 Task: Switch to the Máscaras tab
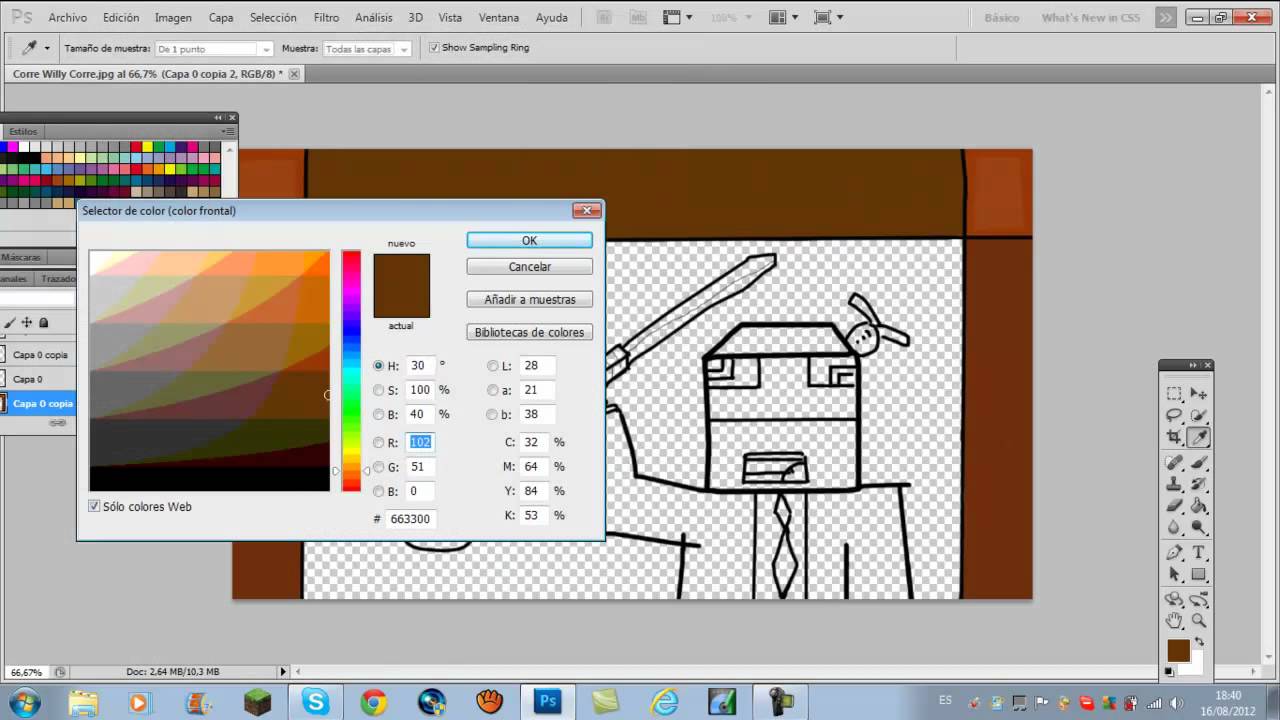tap(21, 257)
